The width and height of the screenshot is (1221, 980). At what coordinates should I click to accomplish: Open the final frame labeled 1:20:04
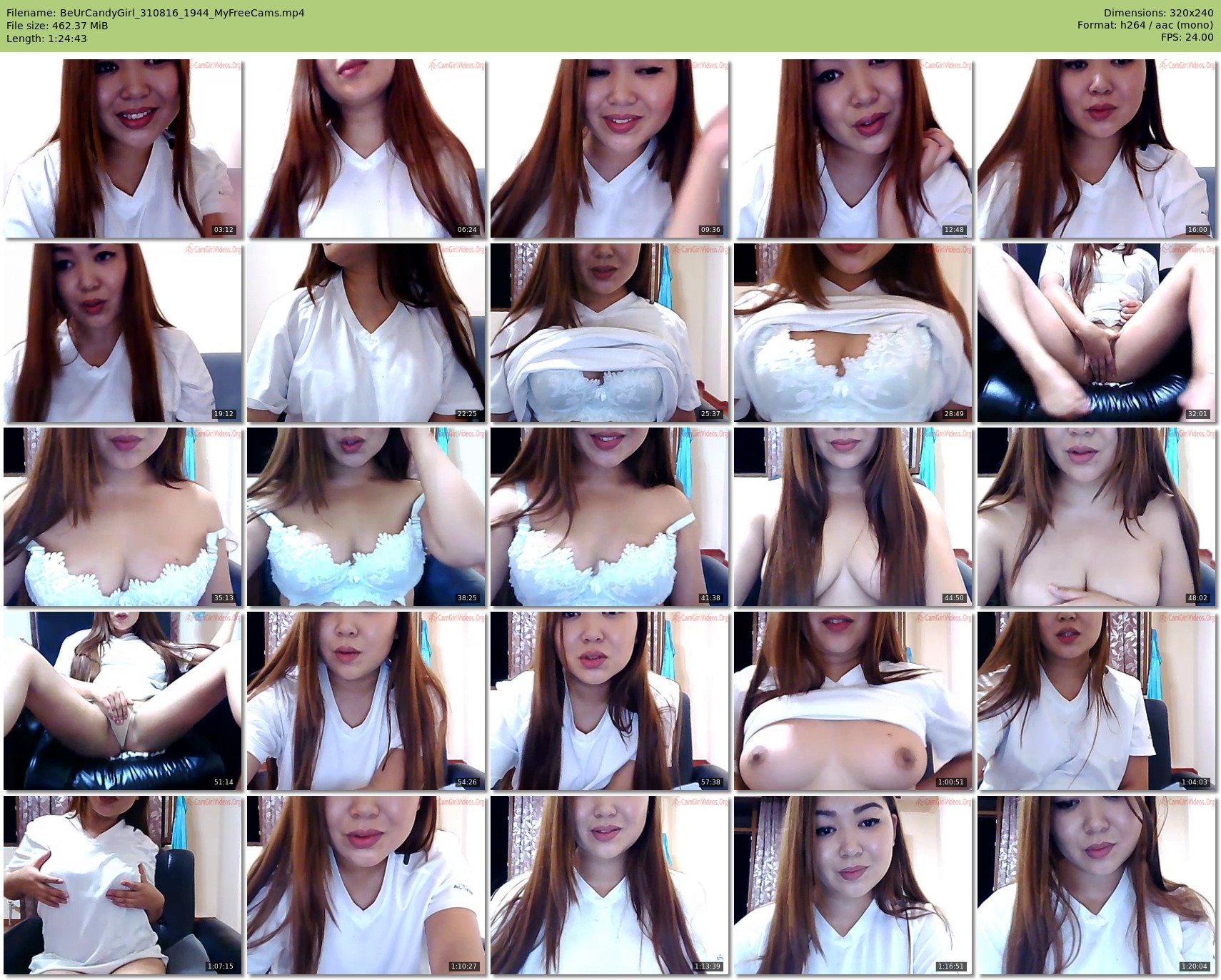(1097, 885)
